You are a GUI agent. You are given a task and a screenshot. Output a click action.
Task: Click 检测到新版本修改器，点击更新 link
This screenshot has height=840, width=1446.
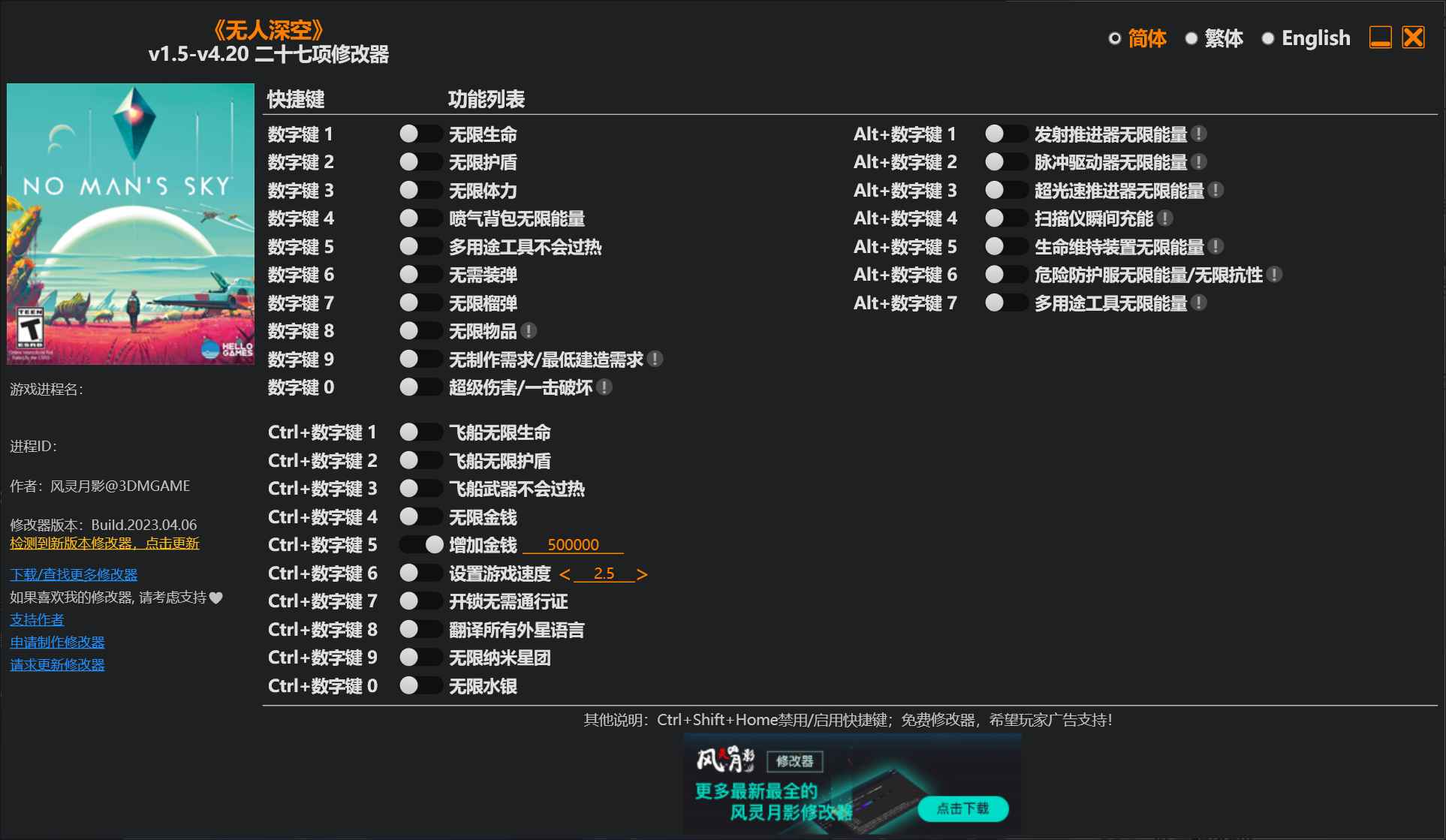(104, 543)
